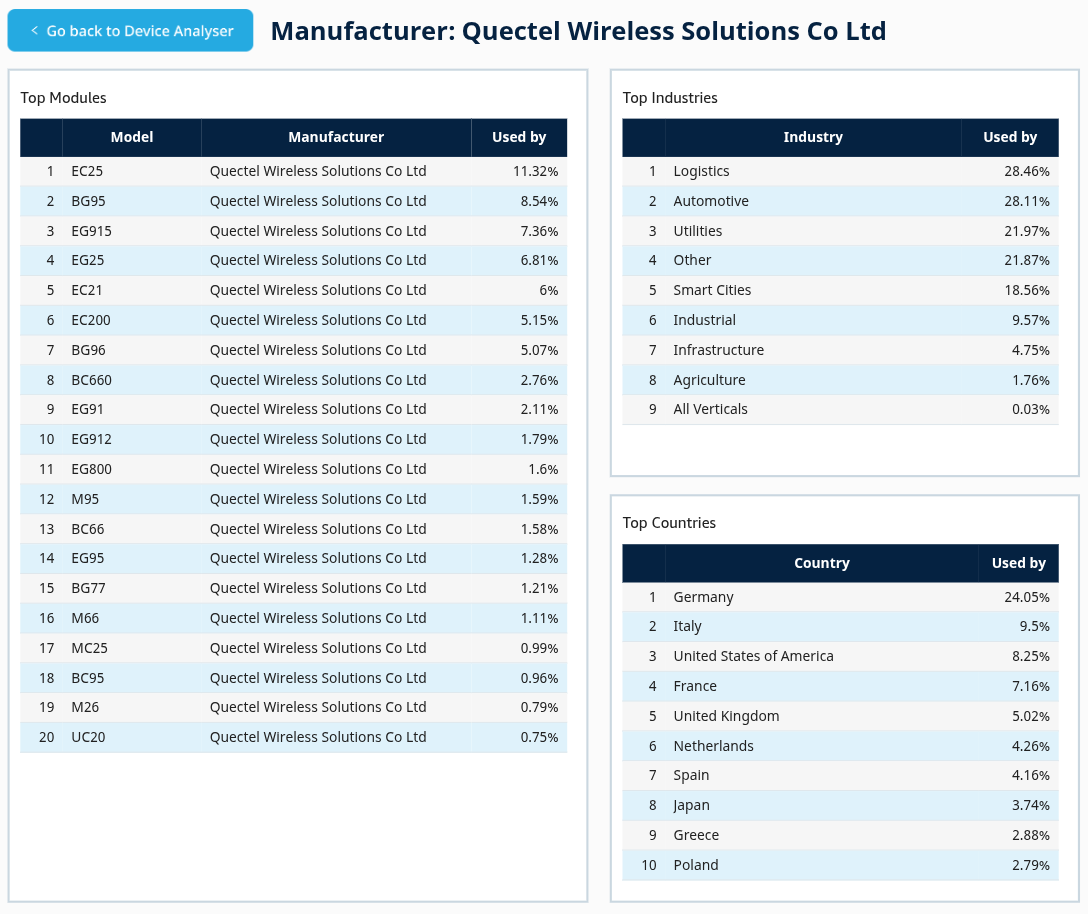Select the EC21 model cell
This screenshot has width=1088, height=914.
[x=132, y=290]
